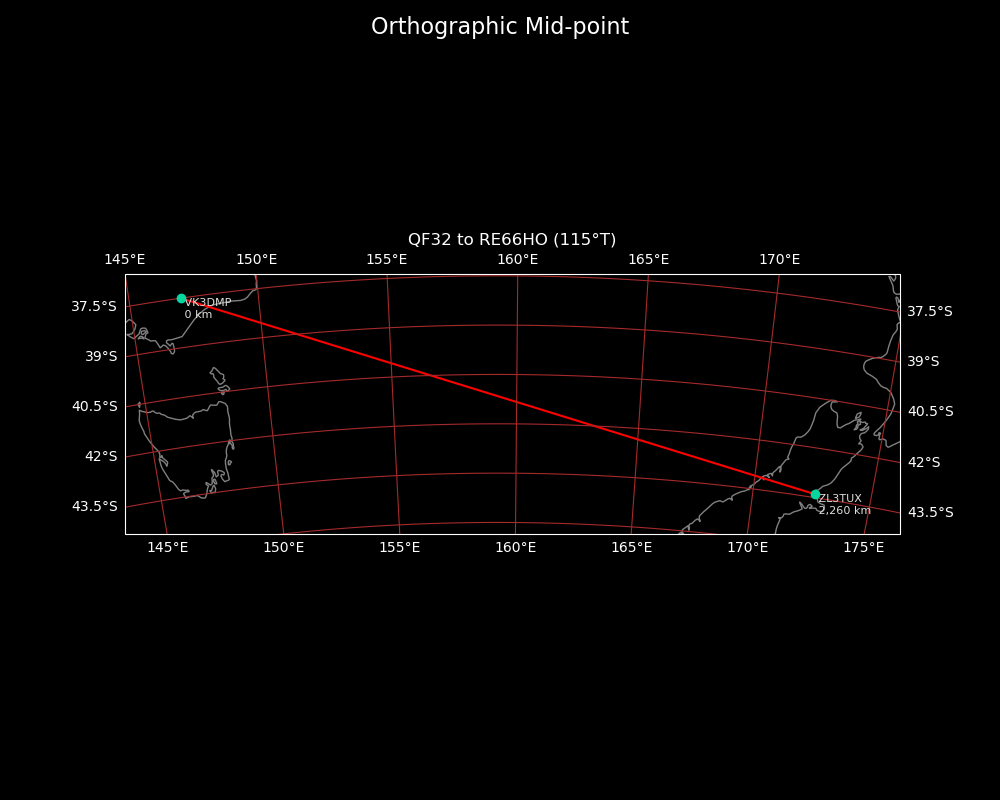Click the 42°S label on left axis
Viewport: 1000px width, 800px height.
(101, 456)
